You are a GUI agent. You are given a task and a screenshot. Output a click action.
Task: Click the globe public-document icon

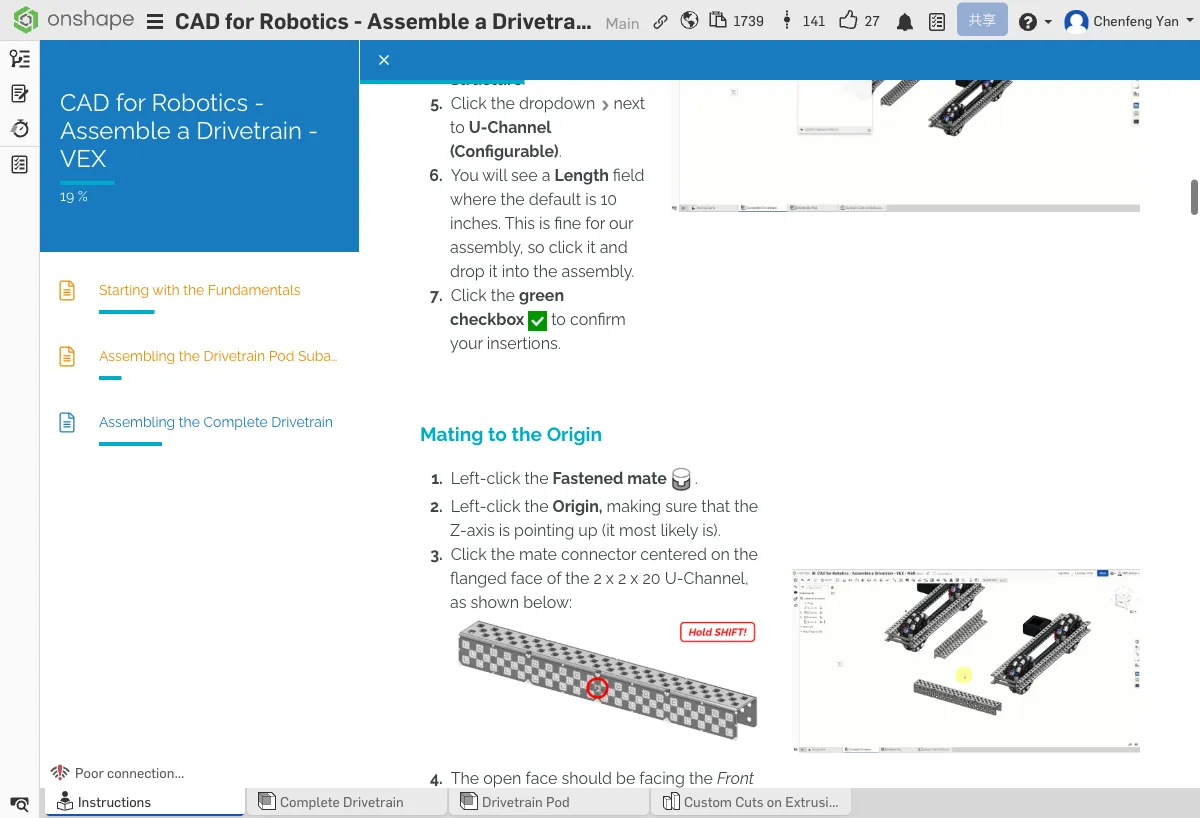tap(689, 21)
